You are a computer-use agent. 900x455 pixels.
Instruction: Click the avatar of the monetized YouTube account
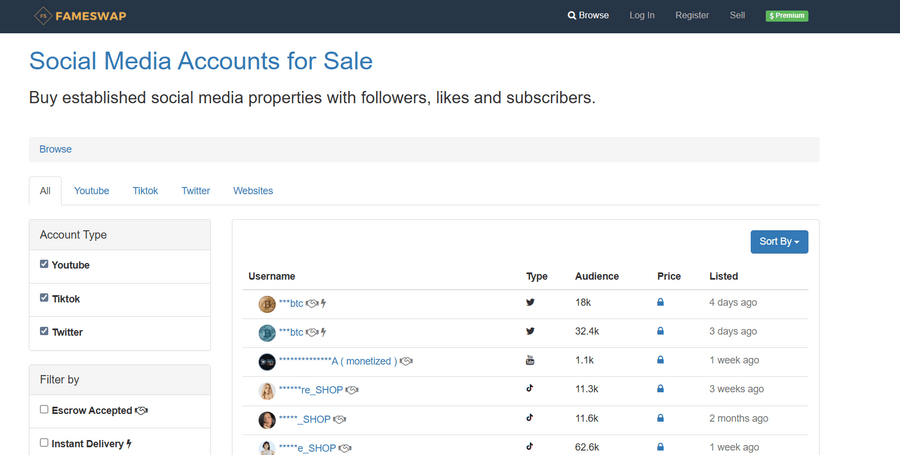pos(267,361)
